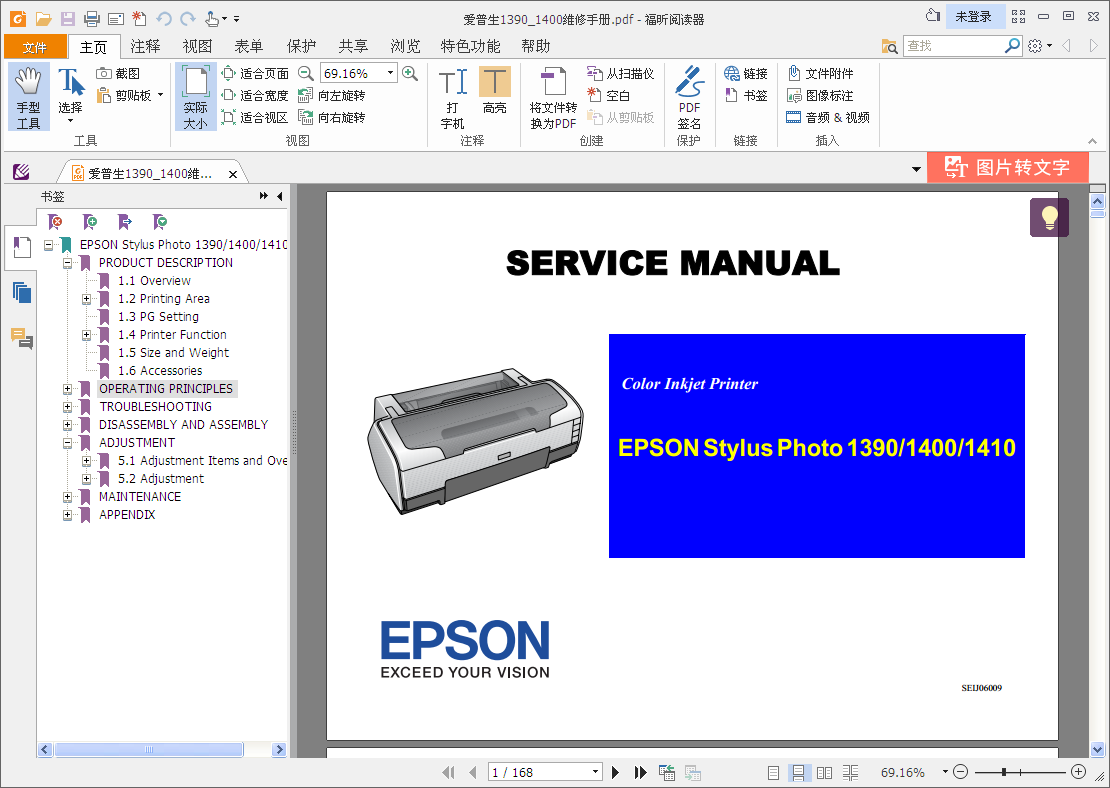Click the delete bookmark icon
Screen dimensions: 1110x788
coord(55,222)
